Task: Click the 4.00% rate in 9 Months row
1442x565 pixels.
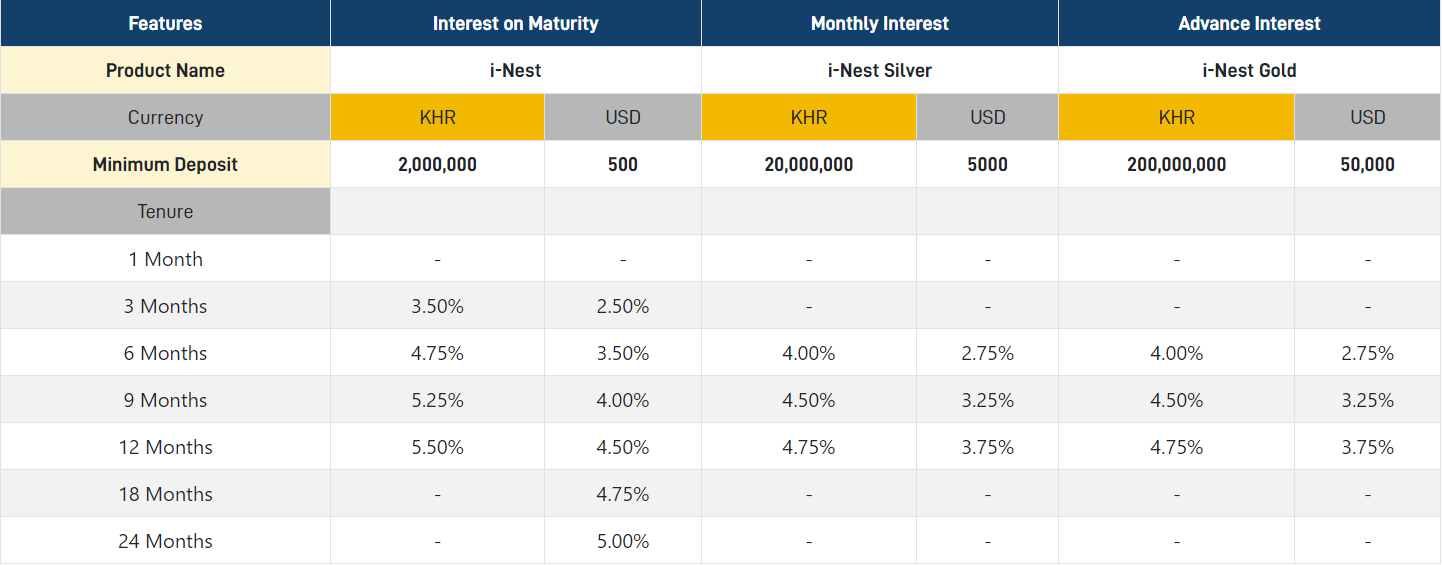Action: (x=623, y=400)
